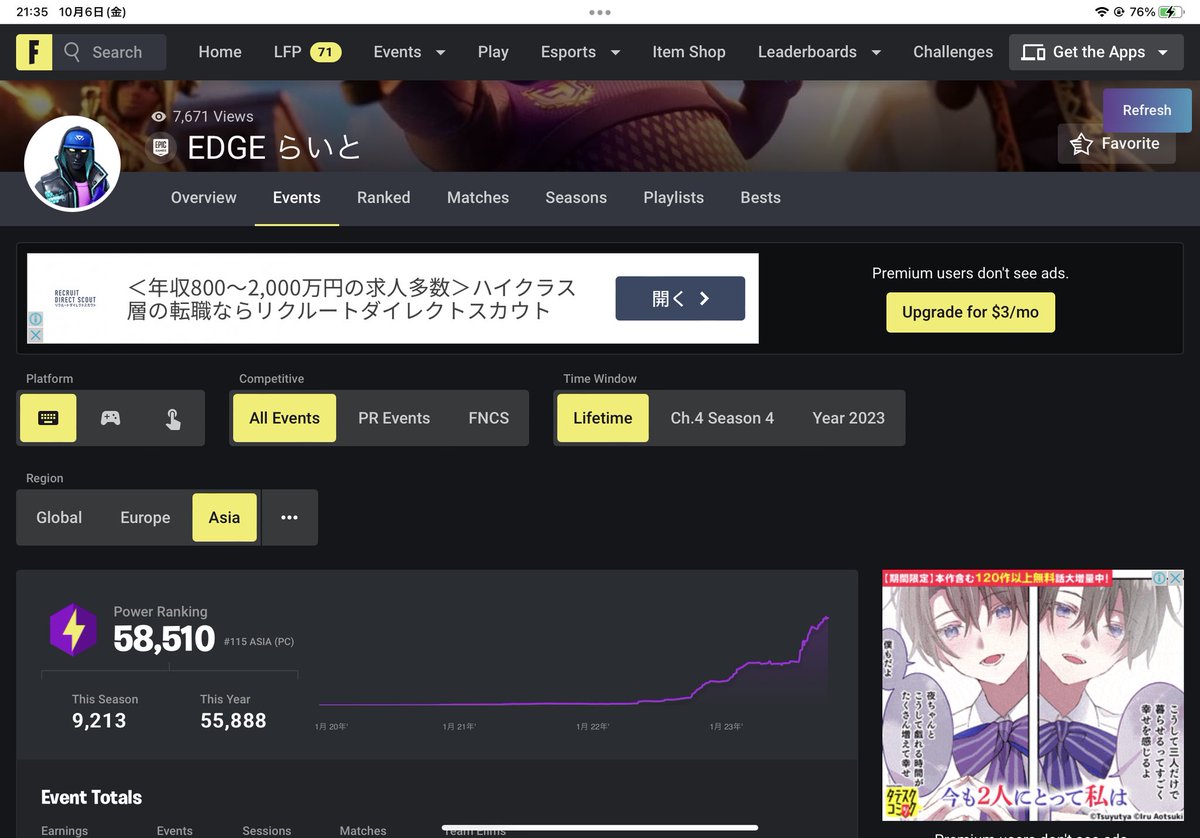Image resolution: width=1200 pixels, height=838 pixels.
Task: Select Asia region
Action: click(224, 517)
